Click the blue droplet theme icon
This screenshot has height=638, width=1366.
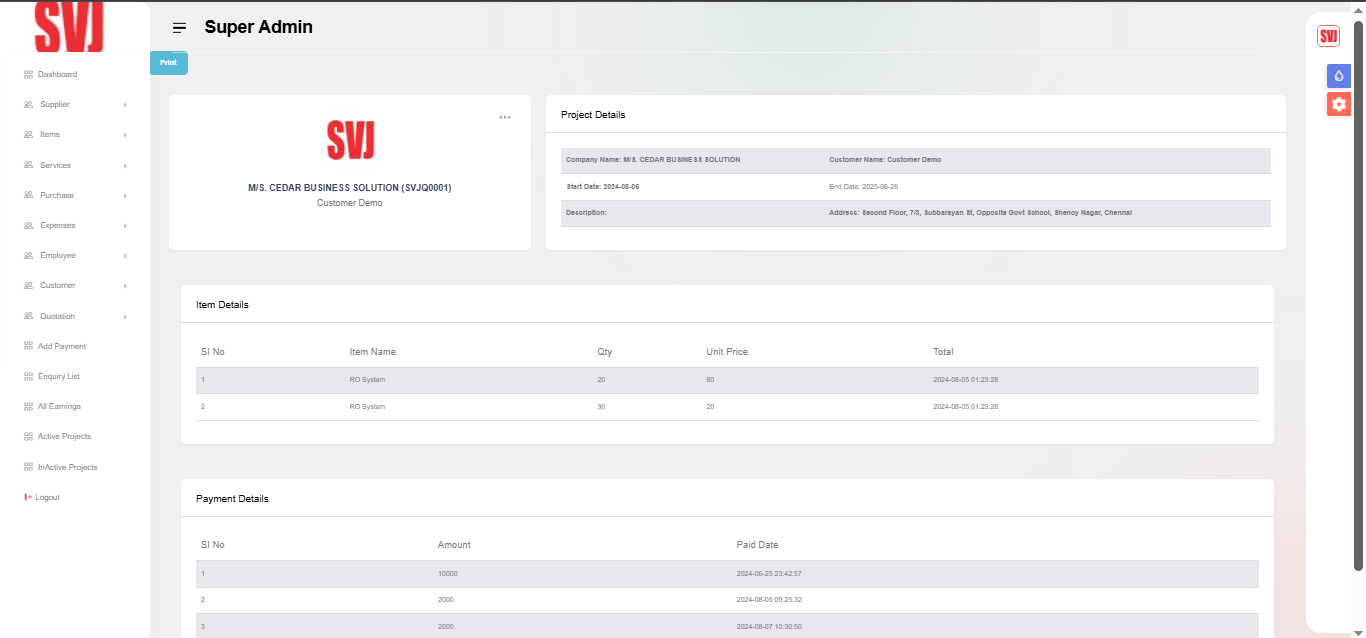(x=1338, y=75)
